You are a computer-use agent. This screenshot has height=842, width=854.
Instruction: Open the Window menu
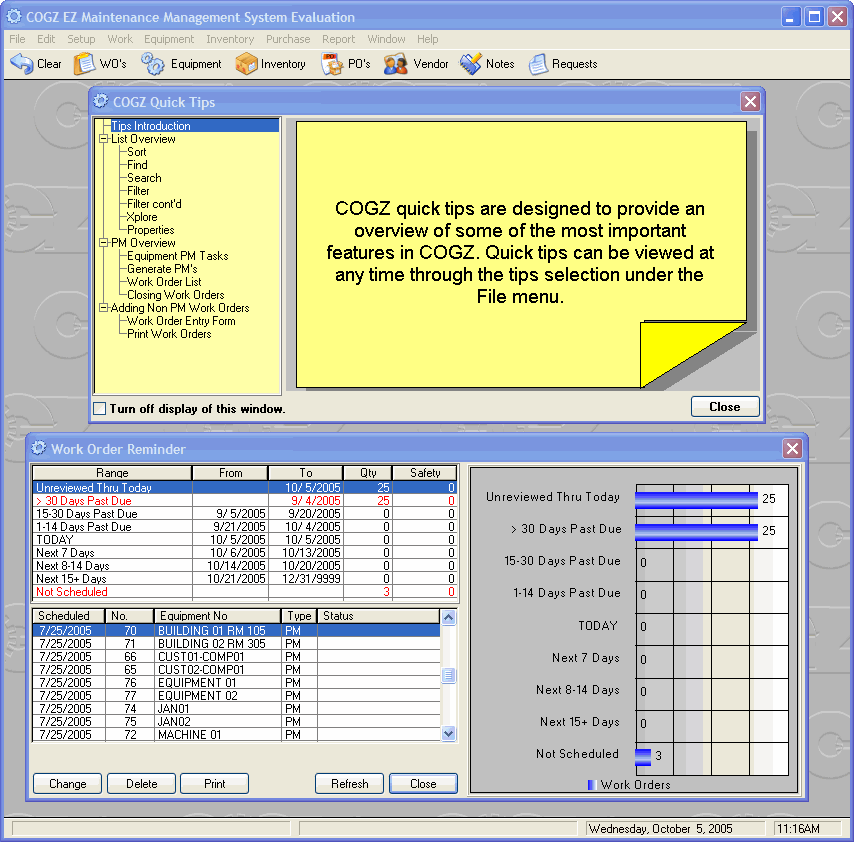click(x=386, y=39)
